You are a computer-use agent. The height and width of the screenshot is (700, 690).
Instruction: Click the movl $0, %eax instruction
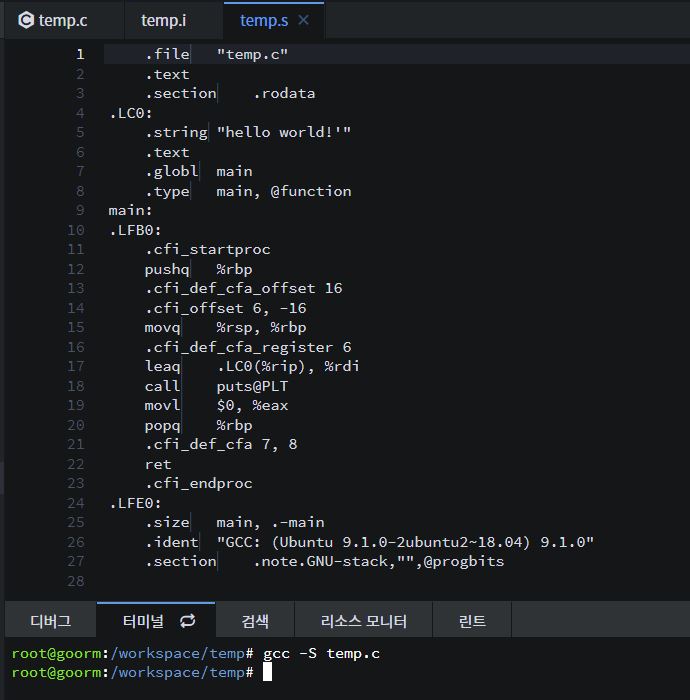click(216, 405)
